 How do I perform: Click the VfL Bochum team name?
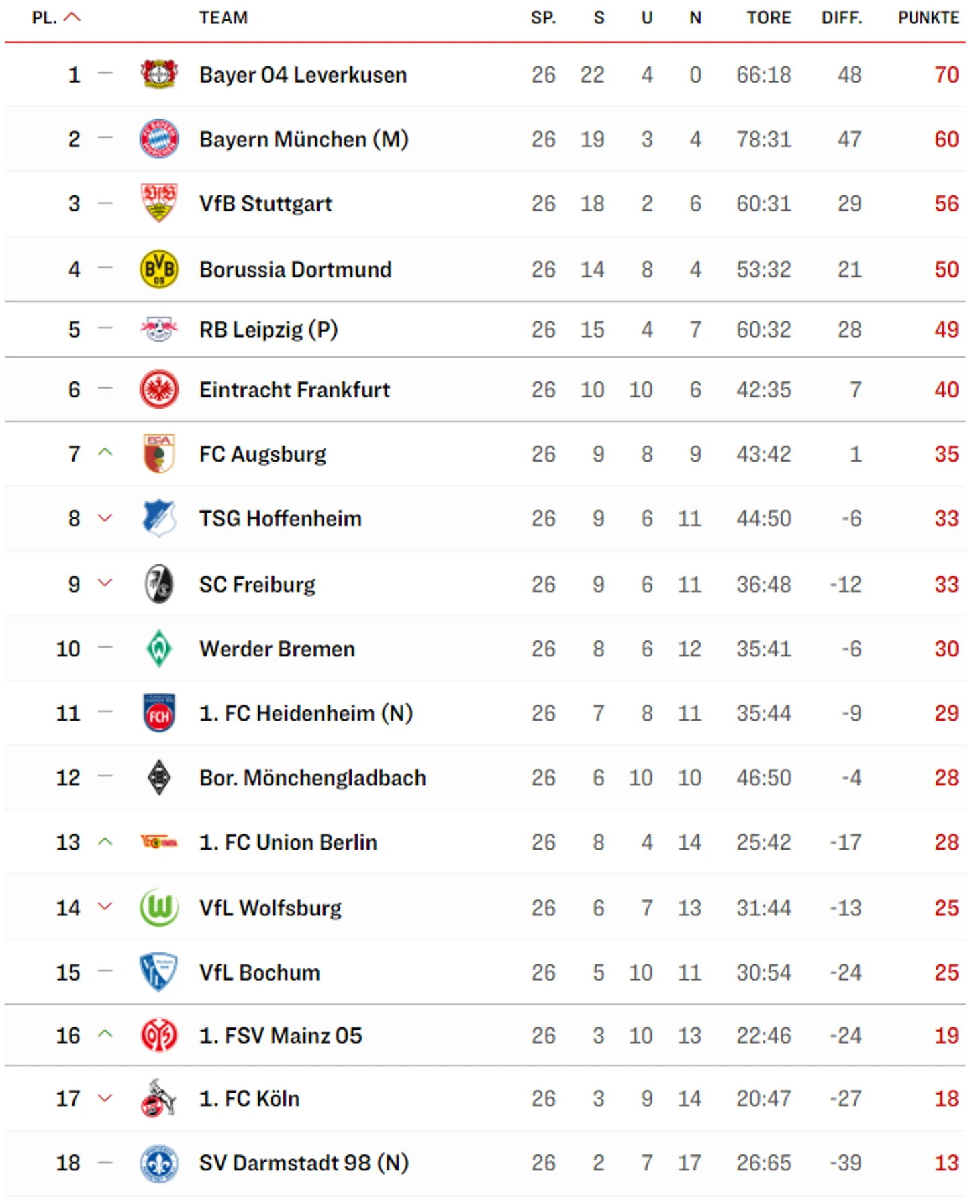pos(260,972)
